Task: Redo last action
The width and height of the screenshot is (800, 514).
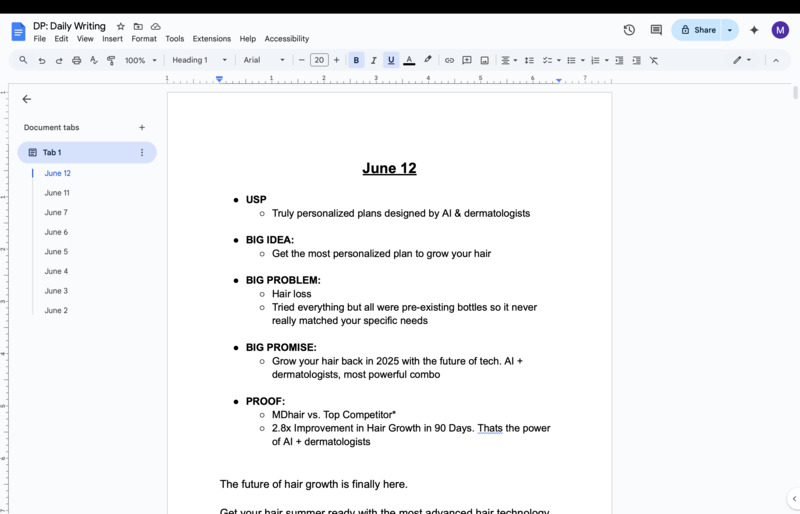Action: pos(59,60)
